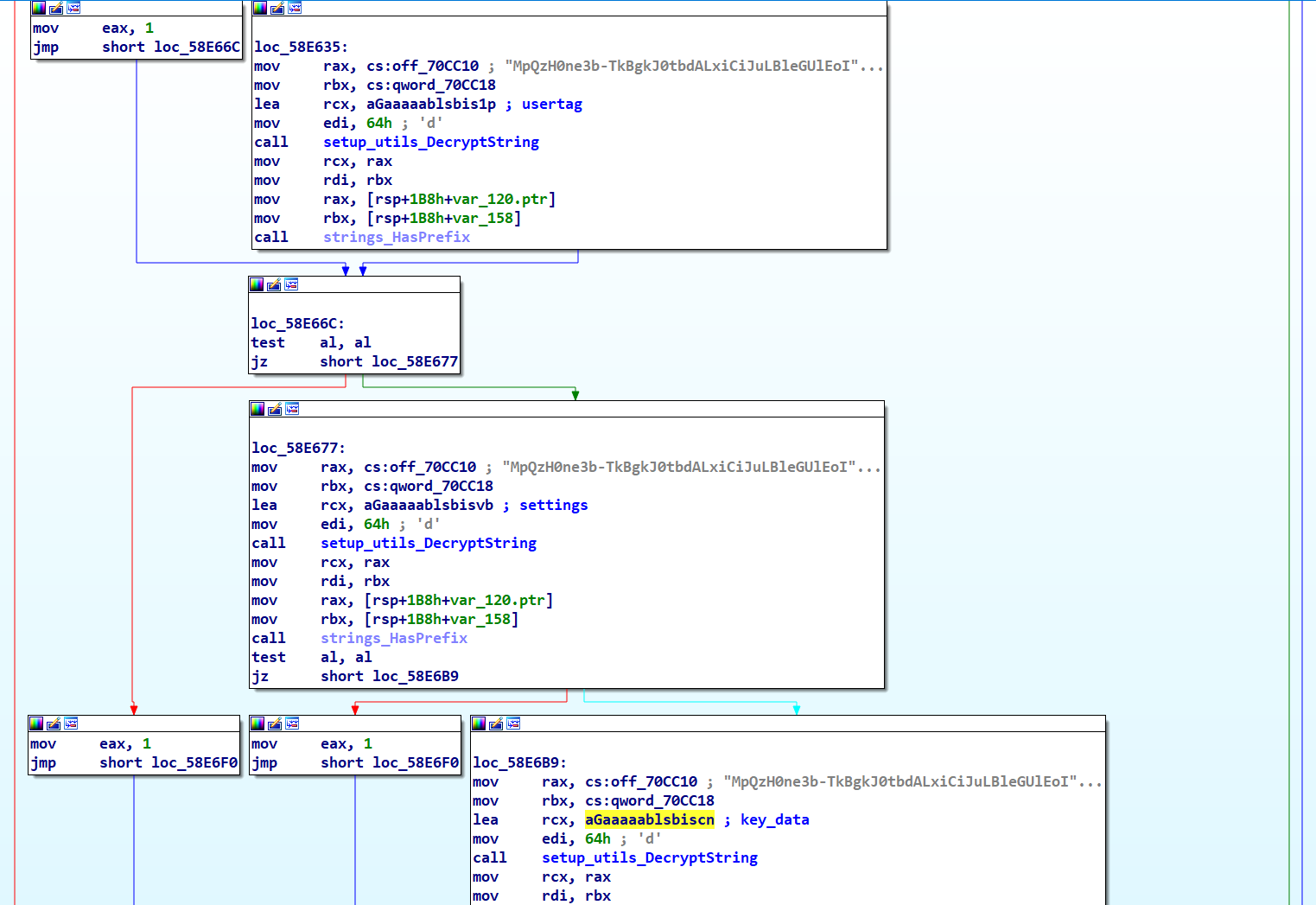Click strings_HasPrefix call in loc_58E635 block
This screenshot has width=1316, height=905.
[x=397, y=237]
